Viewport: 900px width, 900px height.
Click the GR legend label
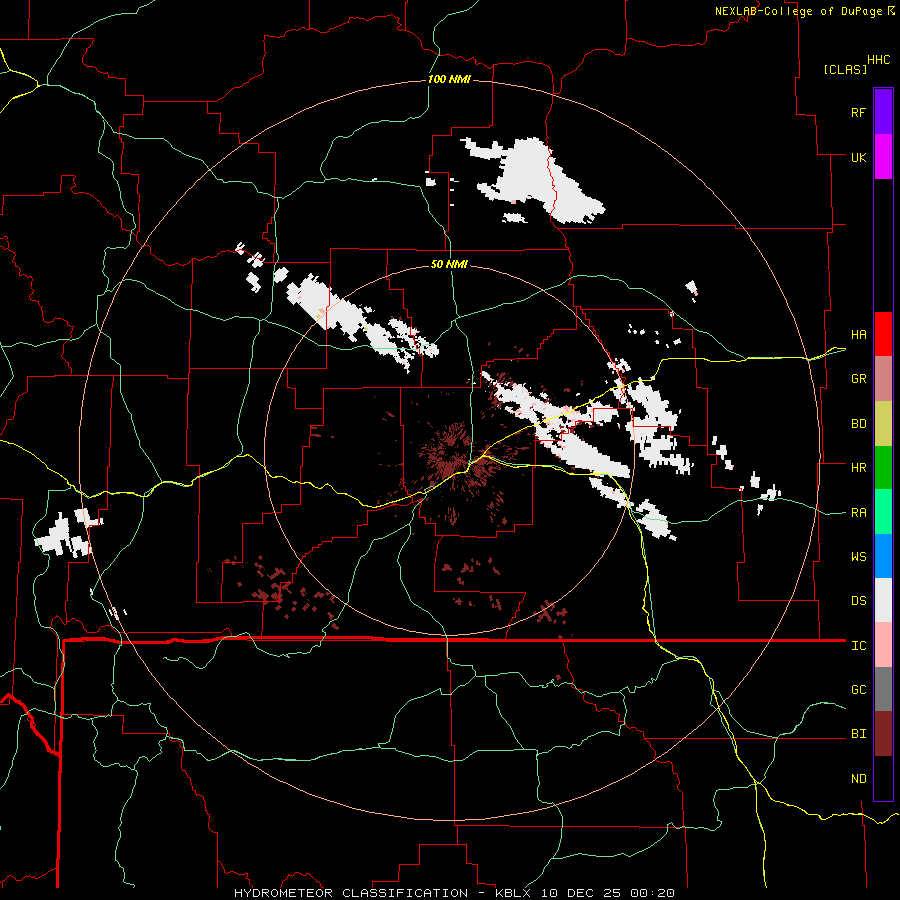coord(858,379)
